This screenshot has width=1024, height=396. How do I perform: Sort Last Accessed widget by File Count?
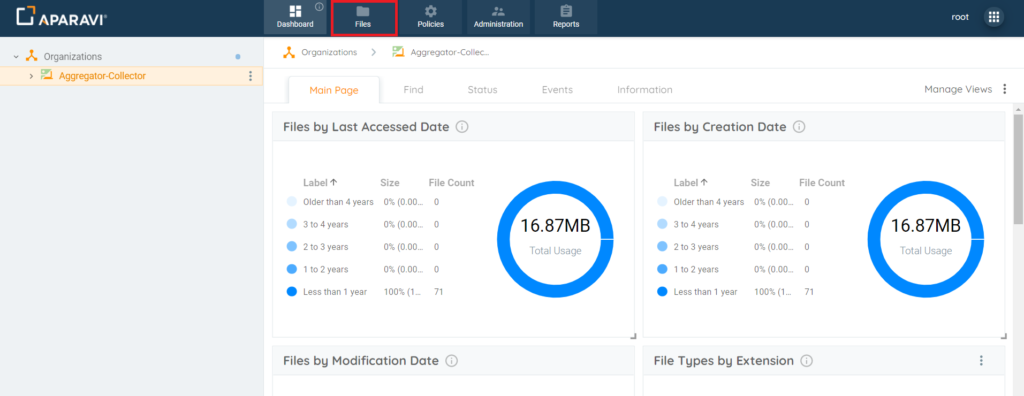point(452,183)
